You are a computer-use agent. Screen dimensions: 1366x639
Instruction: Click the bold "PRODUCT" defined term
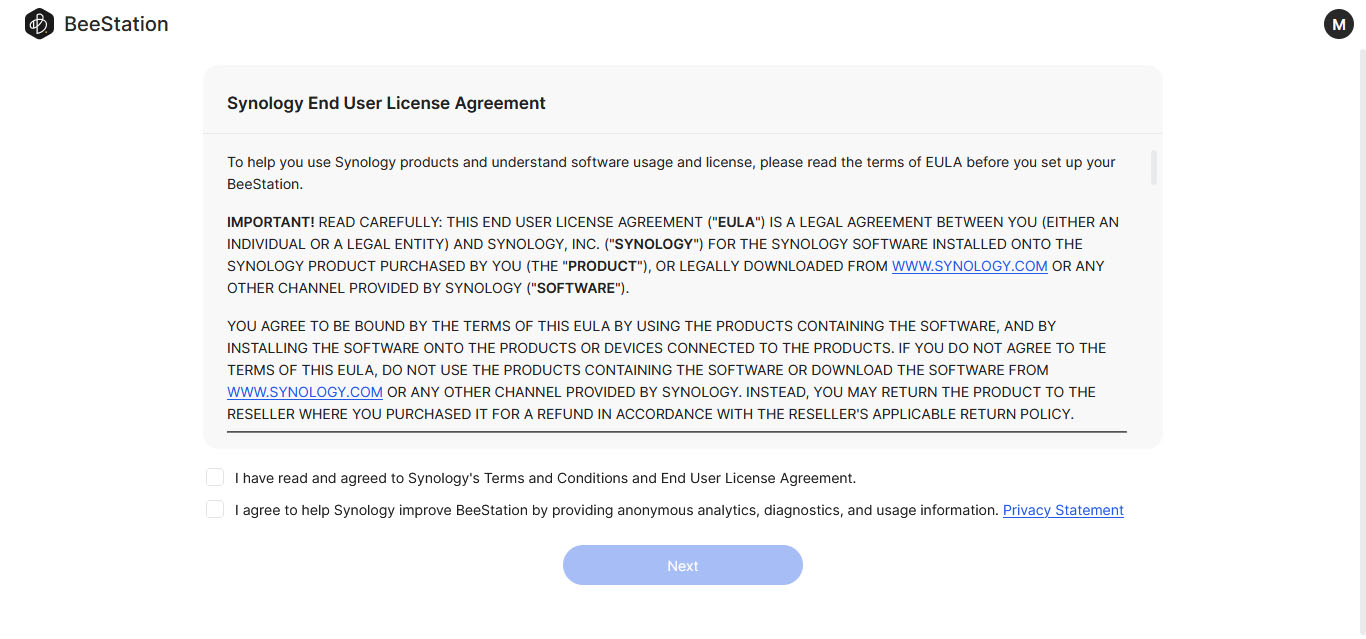pyautogui.click(x=602, y=266)
